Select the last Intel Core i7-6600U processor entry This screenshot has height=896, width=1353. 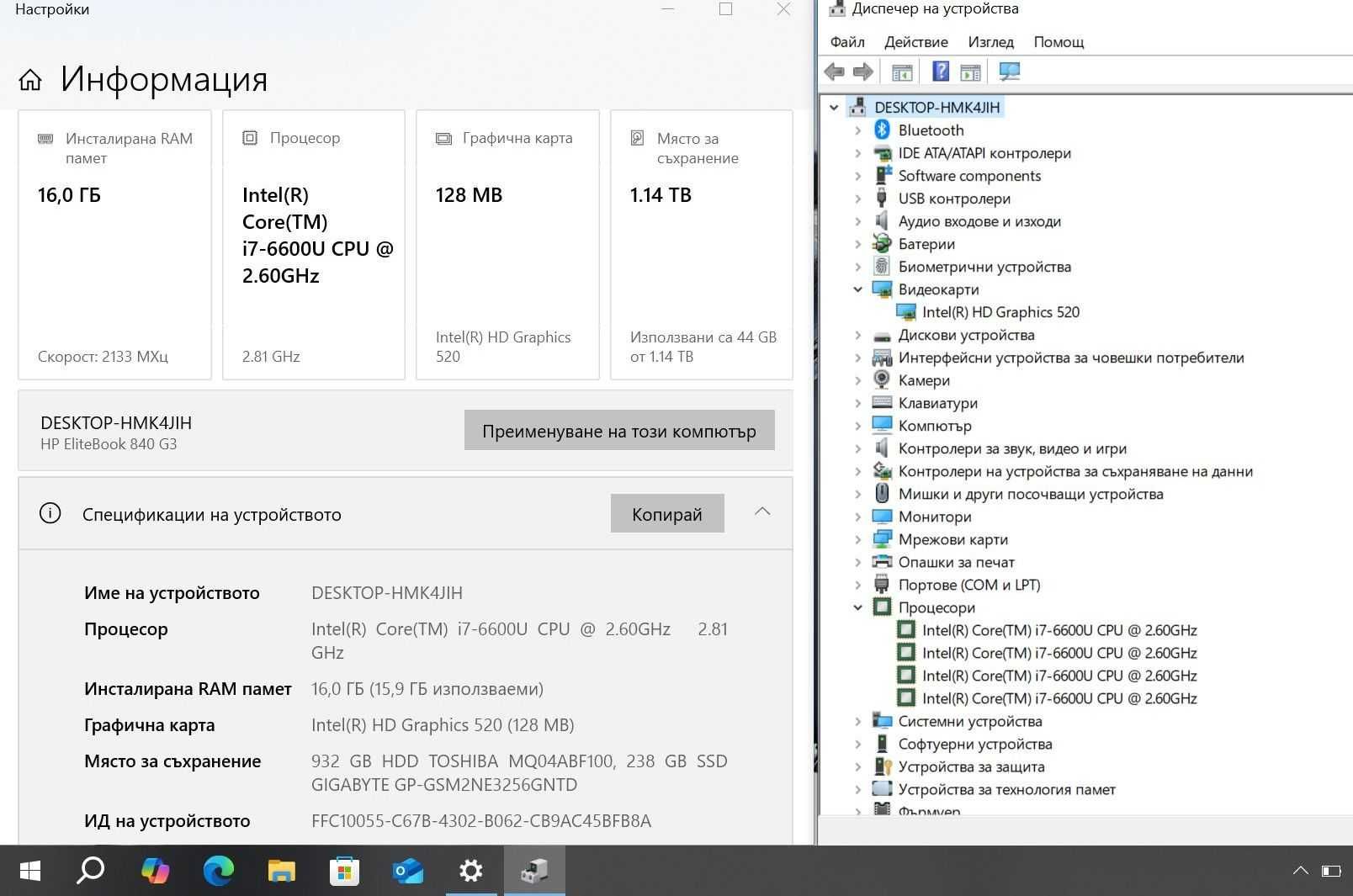click(1059, 698)
